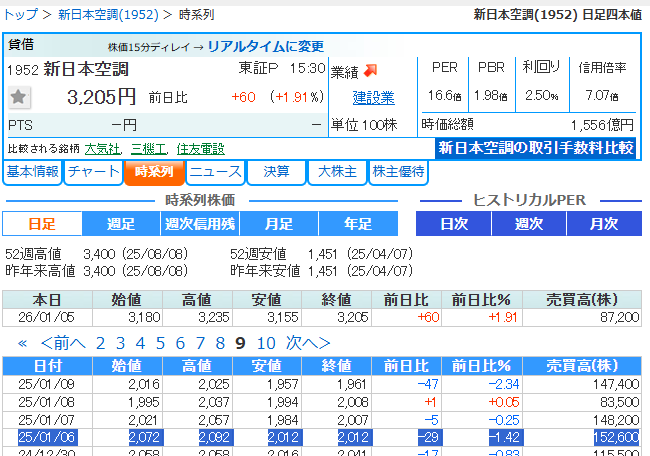Open 月次 historical PER
The image size is (650, 456).
[603, 224]
